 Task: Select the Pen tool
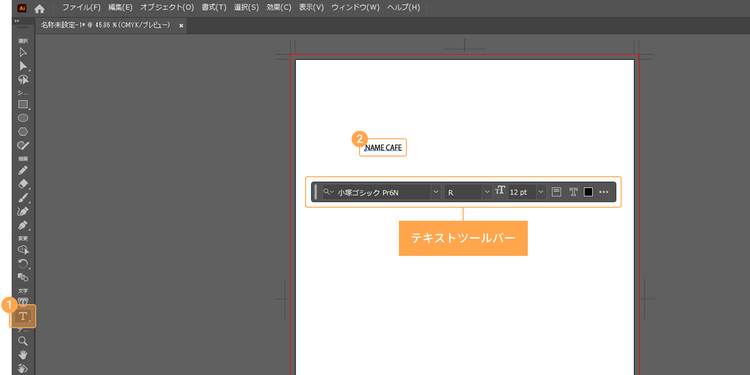[23, 224]
